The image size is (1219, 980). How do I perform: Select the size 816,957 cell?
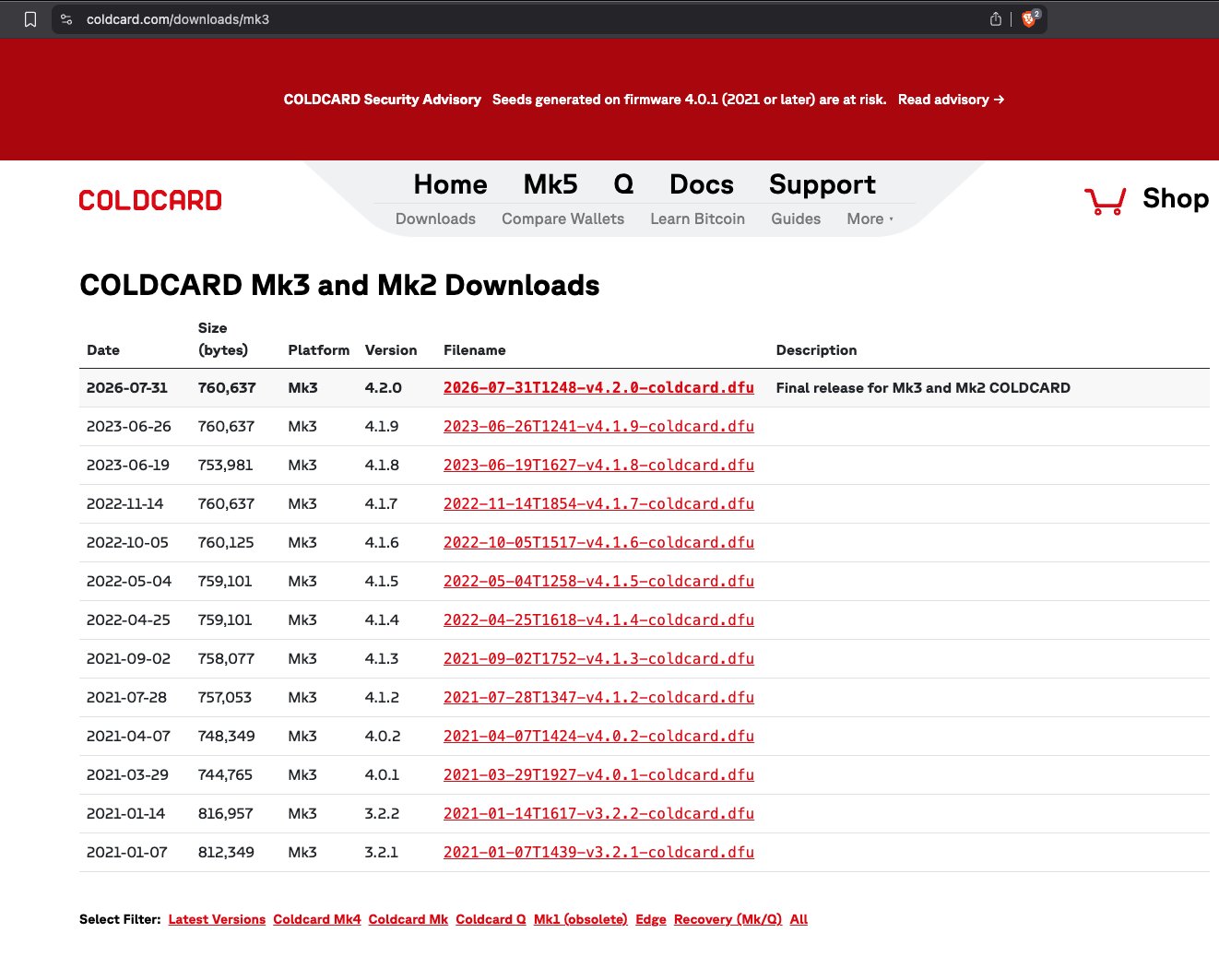pyautogui.click(x=225, y=814)
